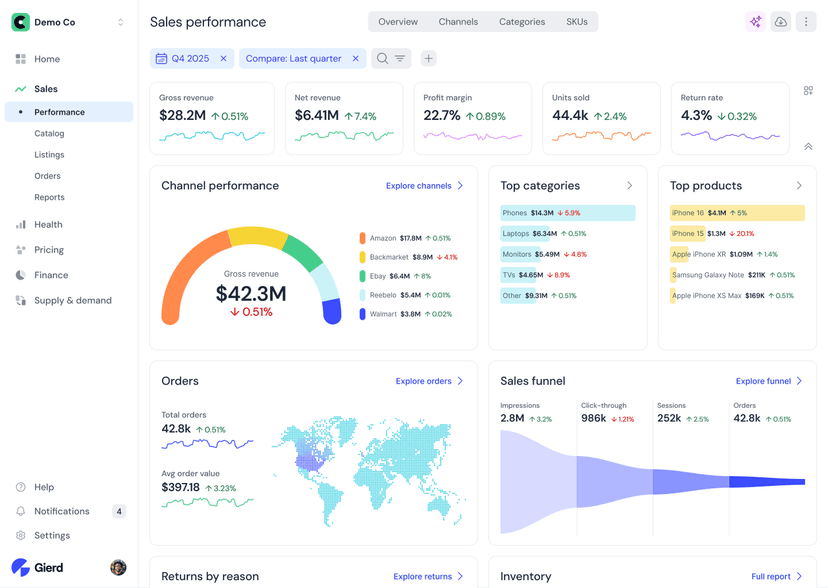
Task: Click the cloud export icon in the header
Action: [x=781, y=21]
